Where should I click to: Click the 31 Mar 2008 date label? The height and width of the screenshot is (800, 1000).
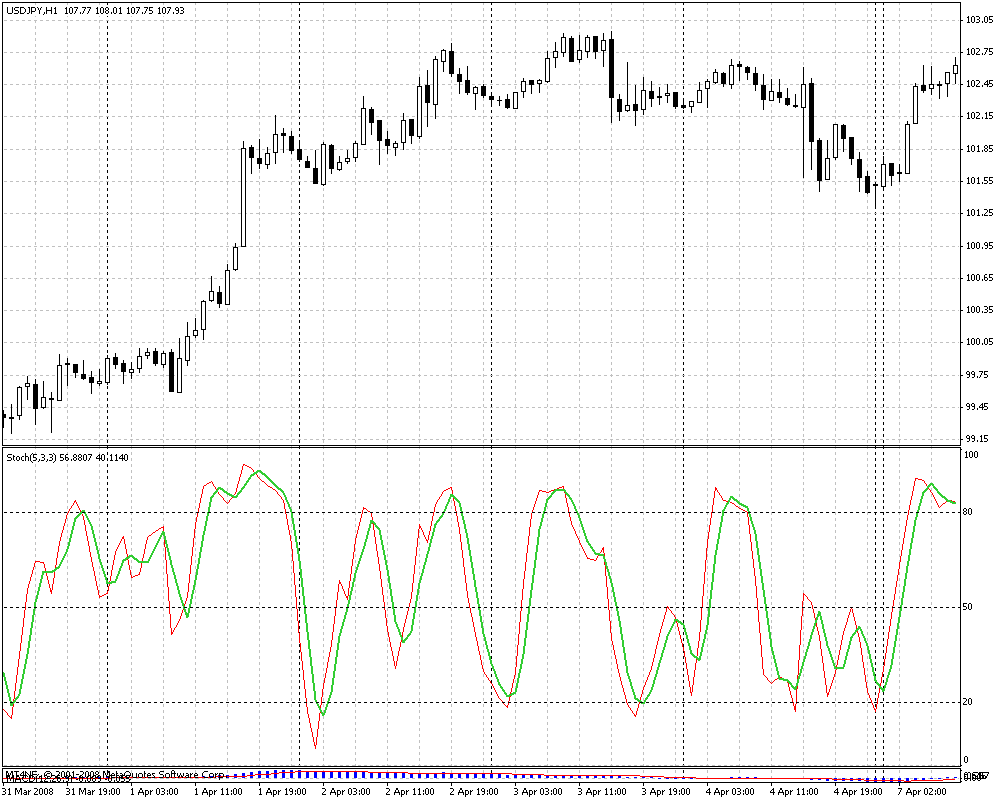(29, 791)
